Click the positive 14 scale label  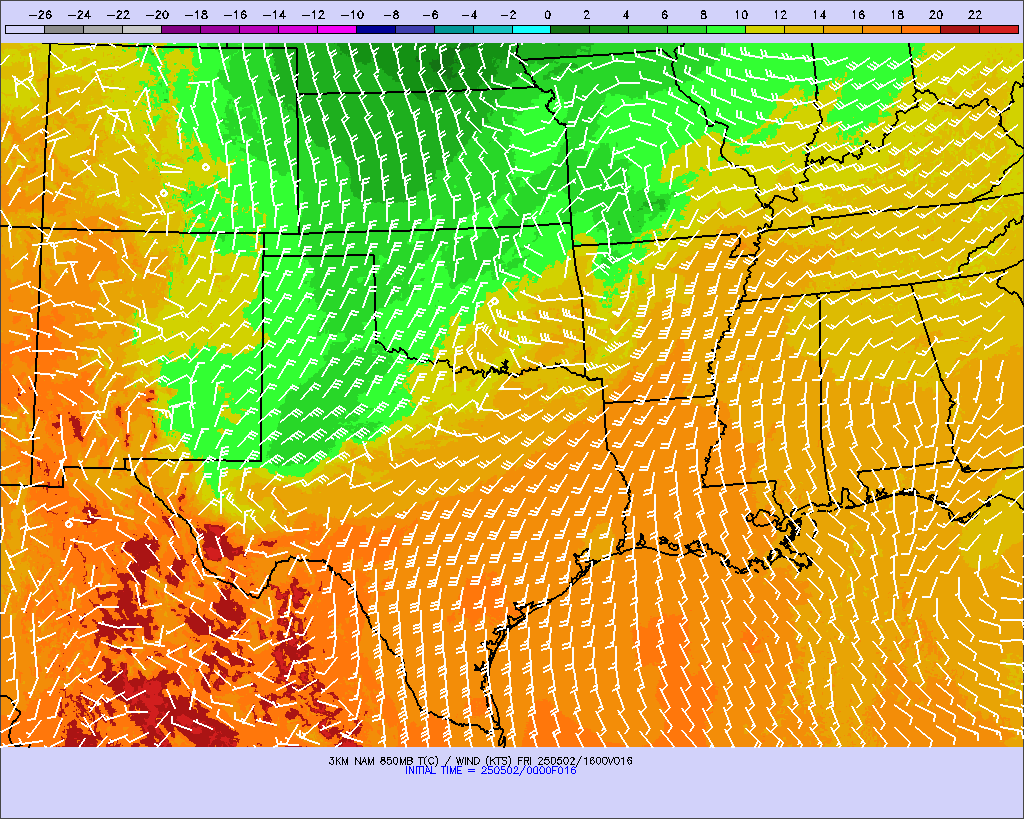[x=820, y=15]
